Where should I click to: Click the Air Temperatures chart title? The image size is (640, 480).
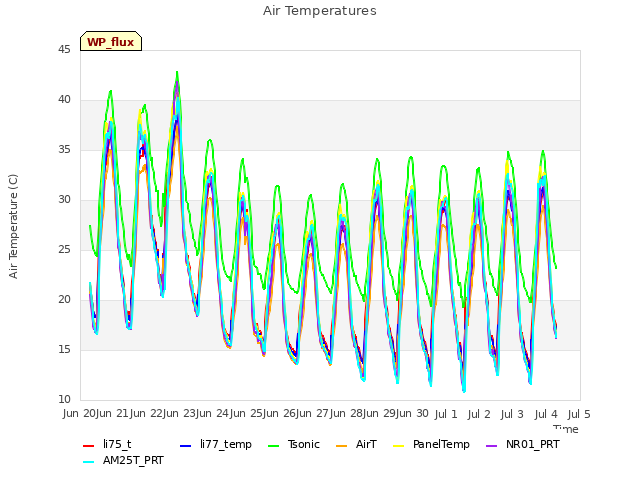tap(320, 11)
